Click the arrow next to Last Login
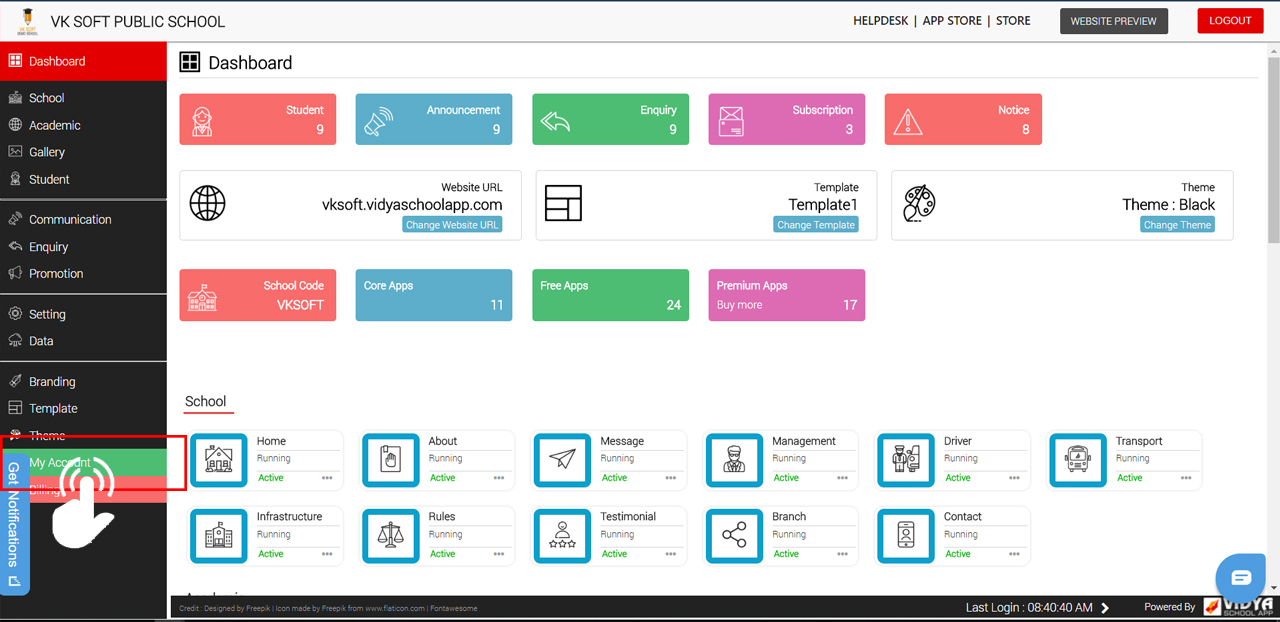Viewport: 1280px width, 622px height. tap(1105, 607)
